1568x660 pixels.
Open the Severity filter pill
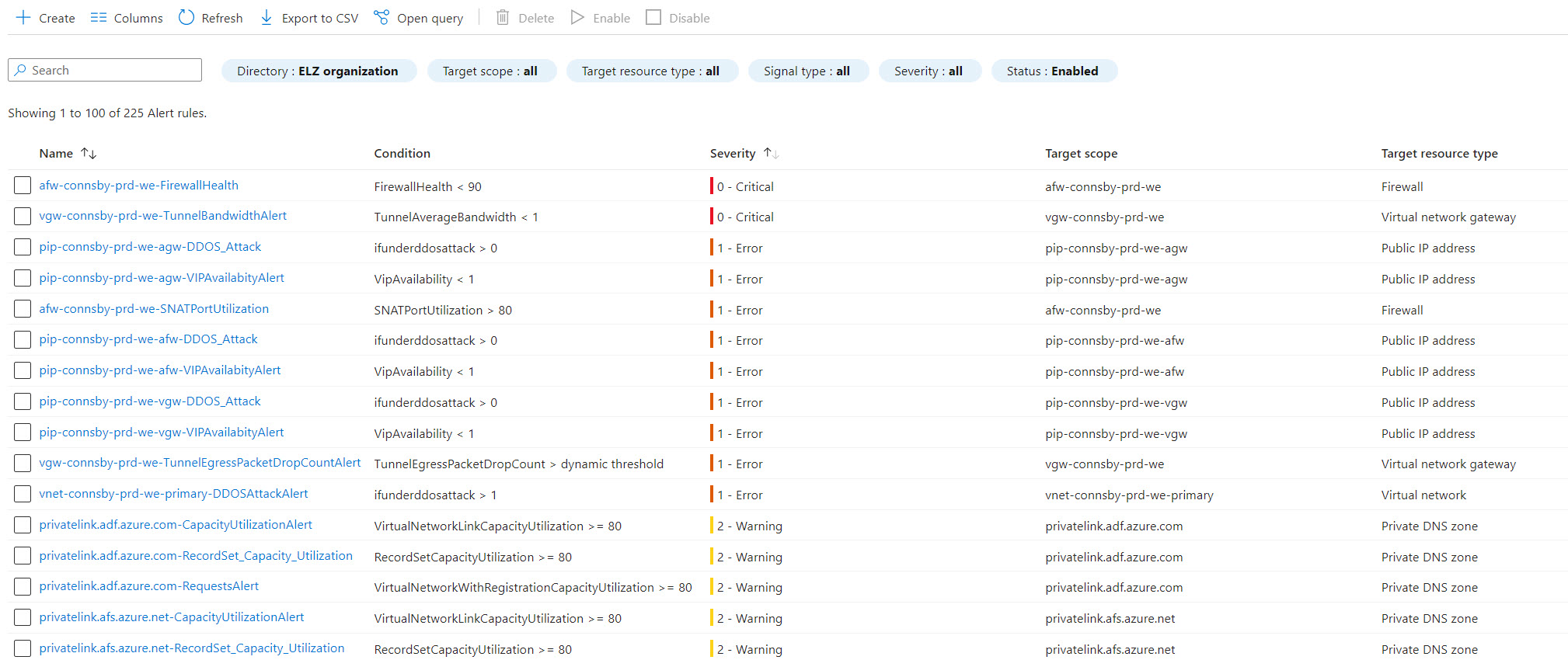tap(929, 71)
